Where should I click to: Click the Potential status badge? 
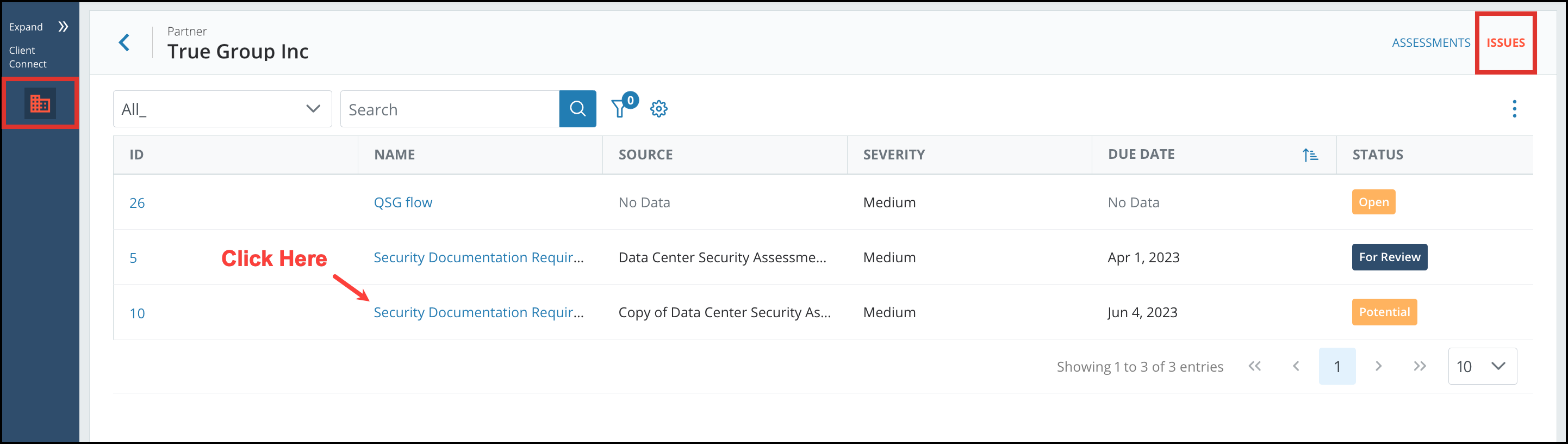[1384, 312]
